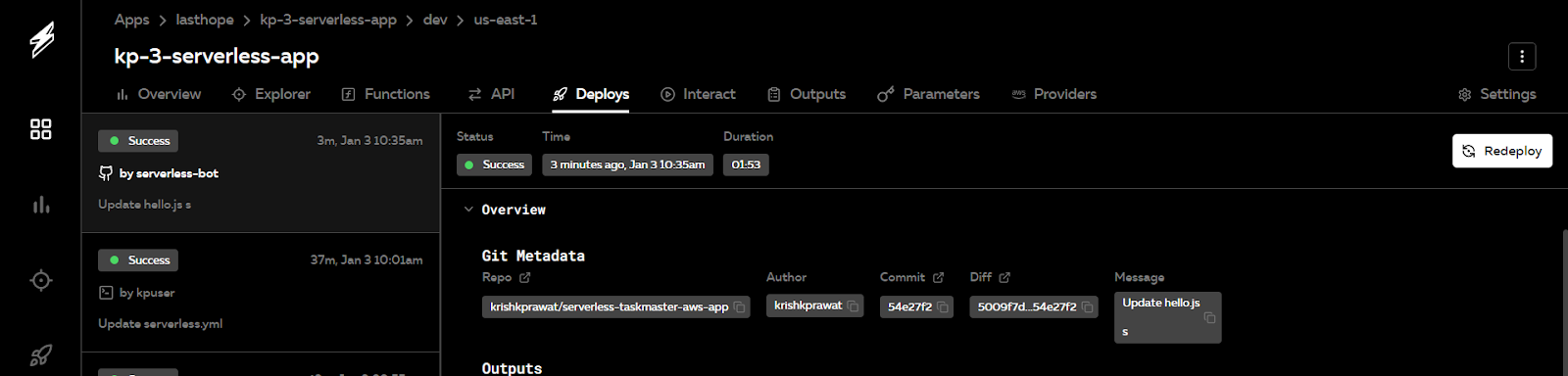
Task: Collapse the Overview section
Action: [x=468, y=210]
